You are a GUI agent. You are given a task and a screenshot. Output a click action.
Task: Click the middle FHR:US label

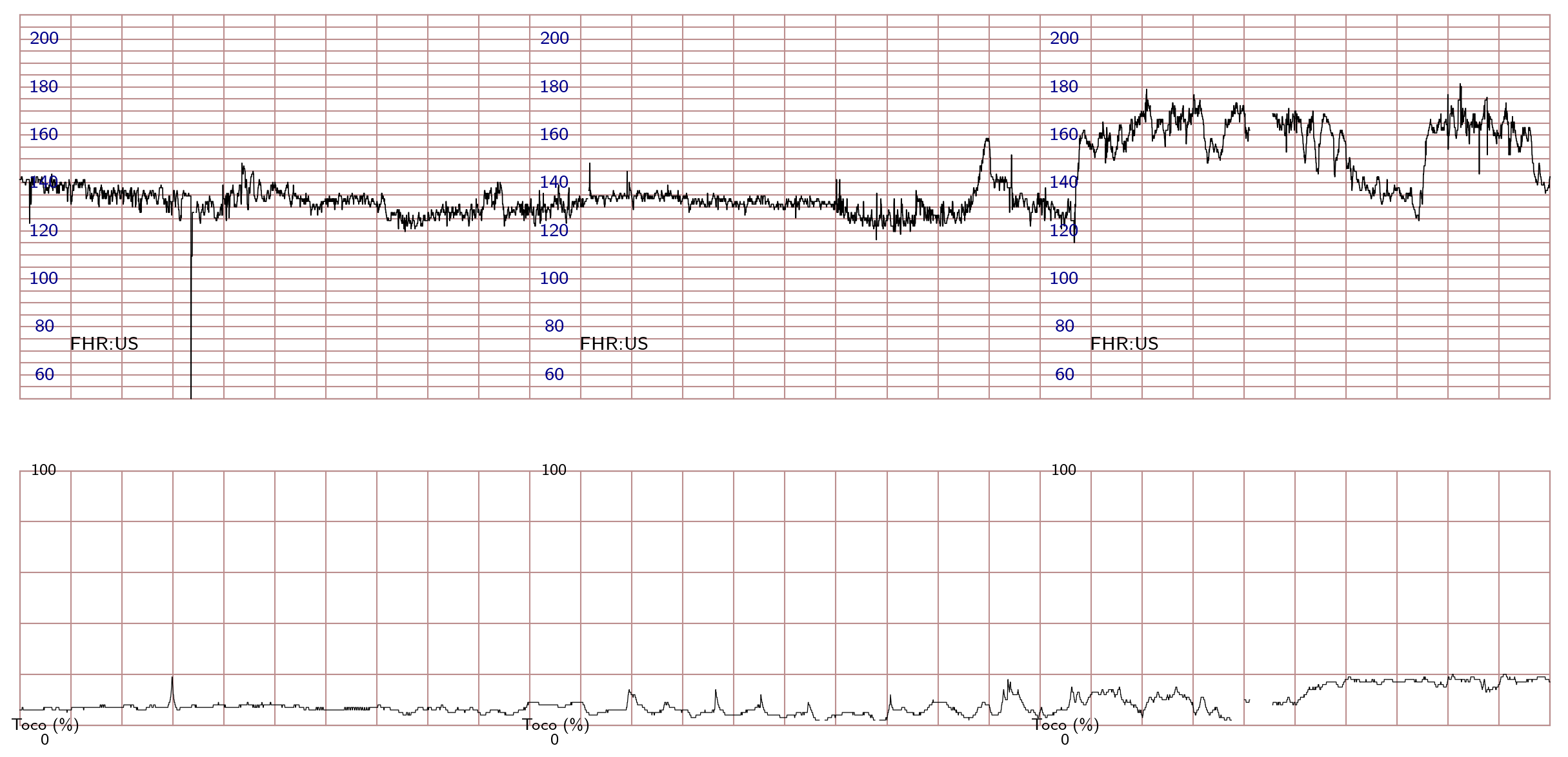click(614, 344)
